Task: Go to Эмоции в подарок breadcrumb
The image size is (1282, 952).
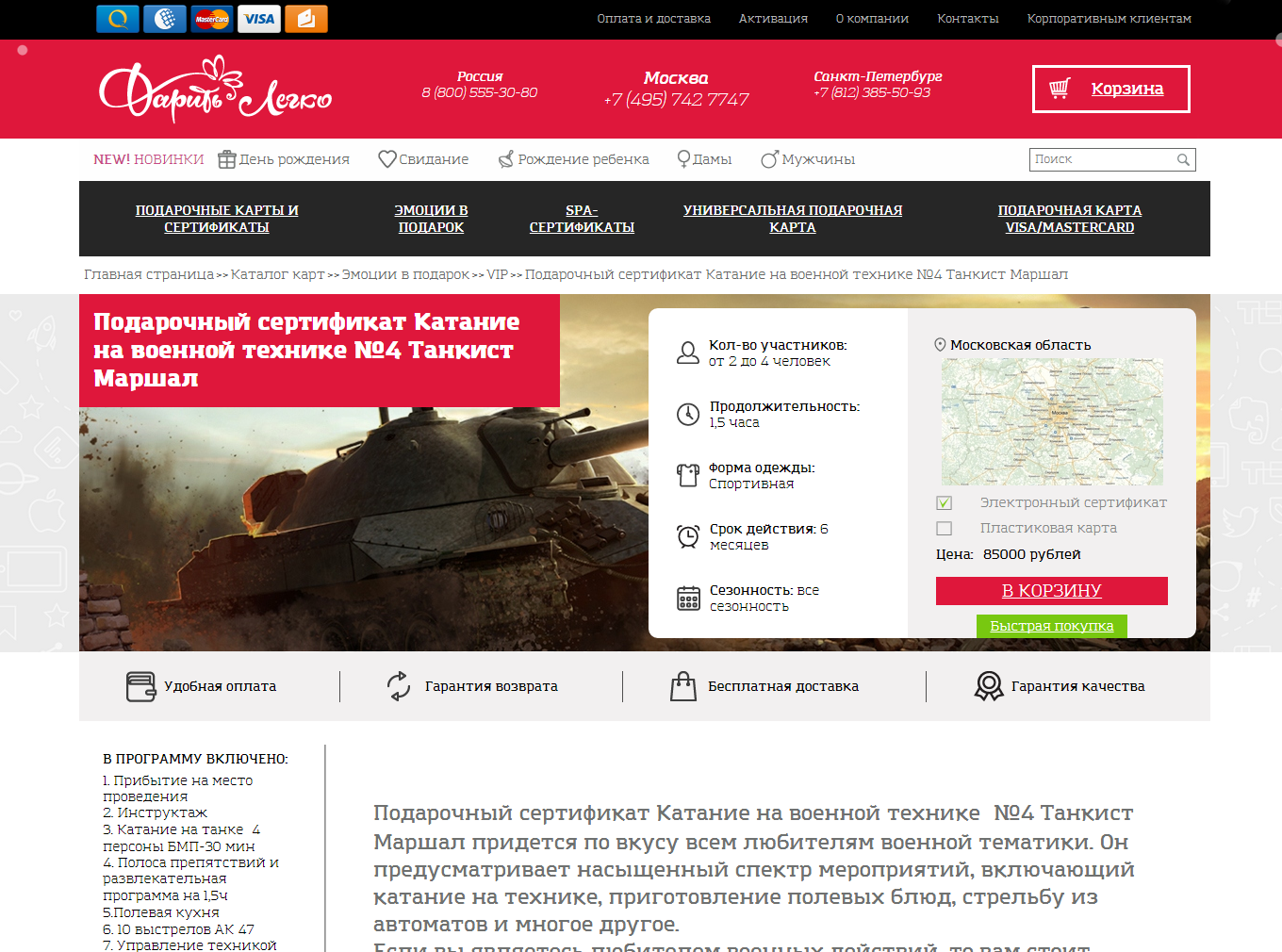Action: (x=405, y=274)
